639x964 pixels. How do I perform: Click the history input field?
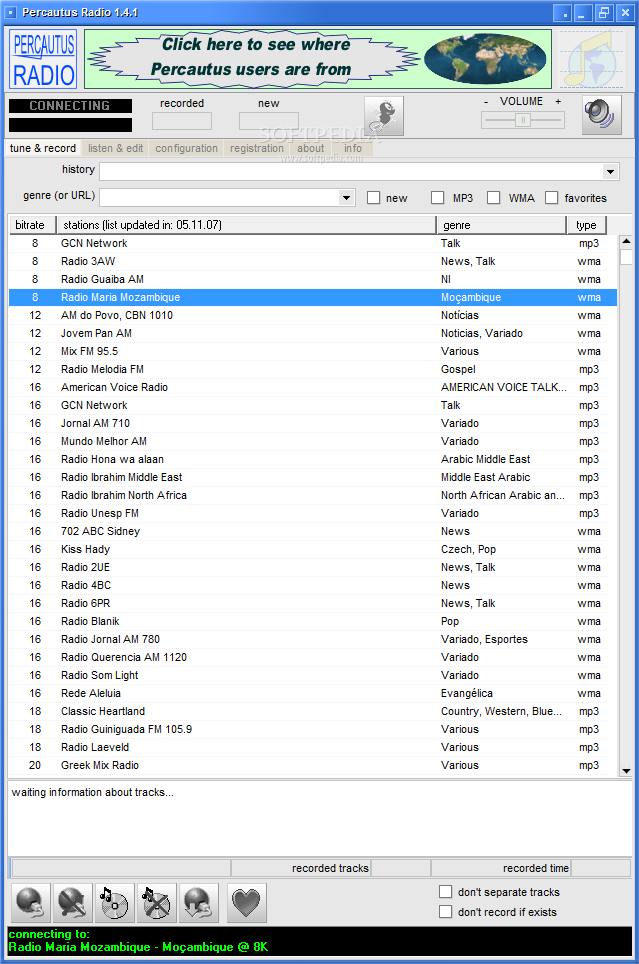click(351, 172)
